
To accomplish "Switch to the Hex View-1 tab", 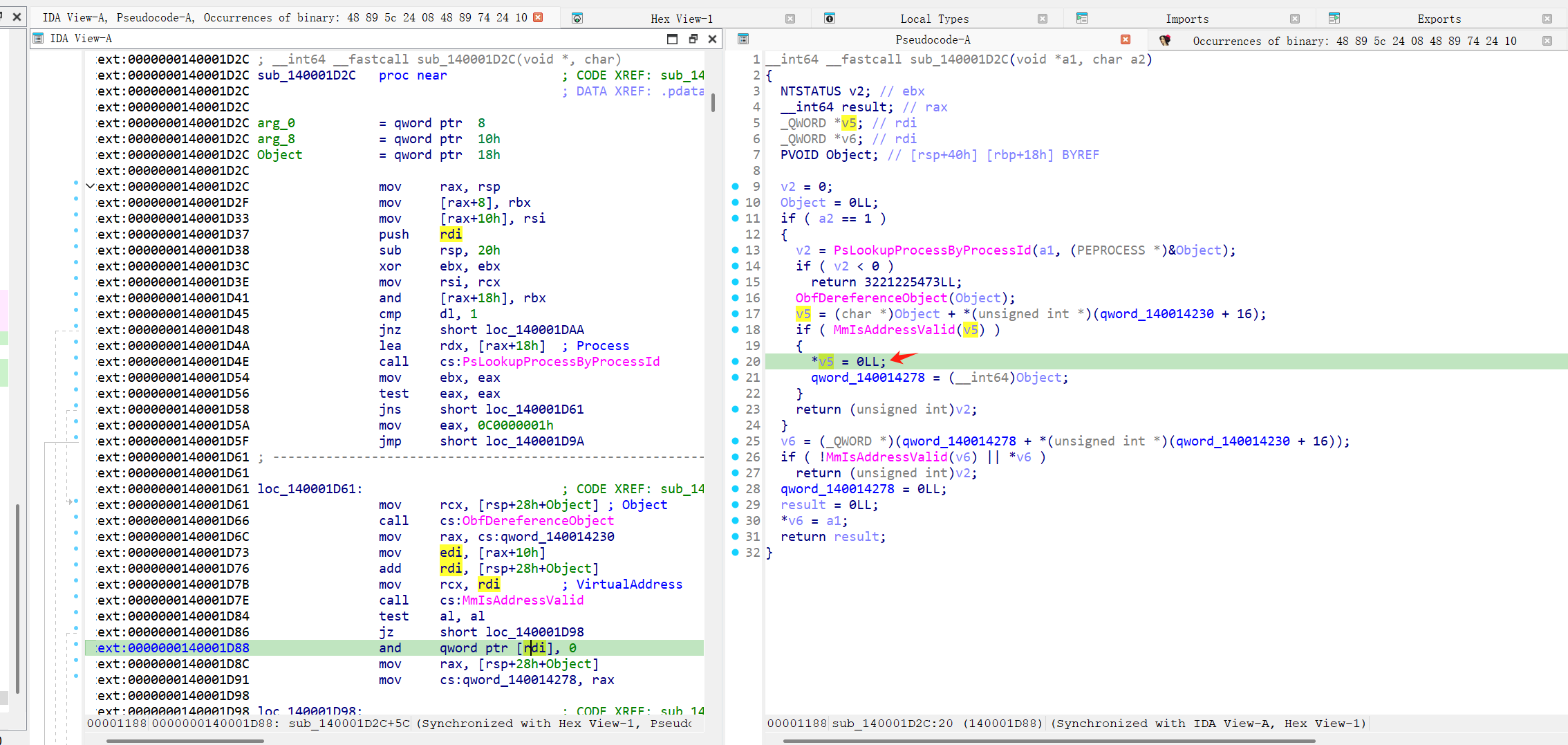I will tap(682, 19).
